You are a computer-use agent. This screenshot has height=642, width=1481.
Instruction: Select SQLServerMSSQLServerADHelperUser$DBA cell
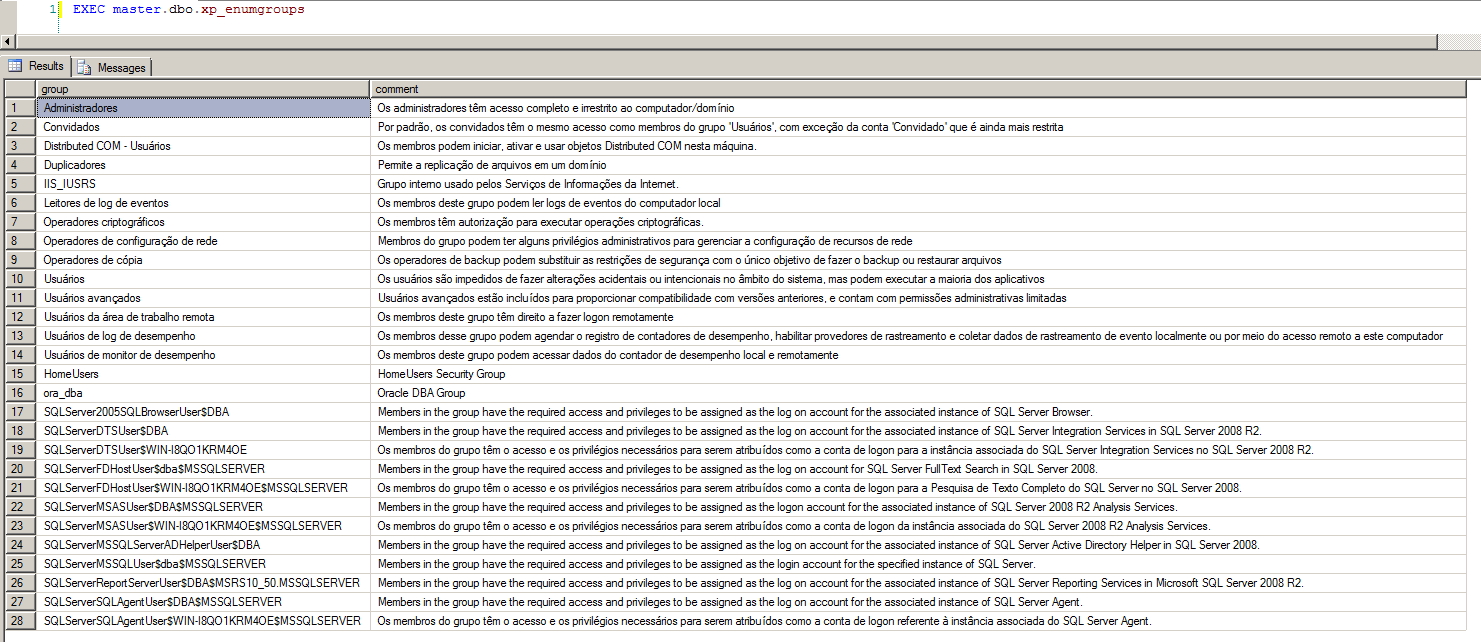204,545
